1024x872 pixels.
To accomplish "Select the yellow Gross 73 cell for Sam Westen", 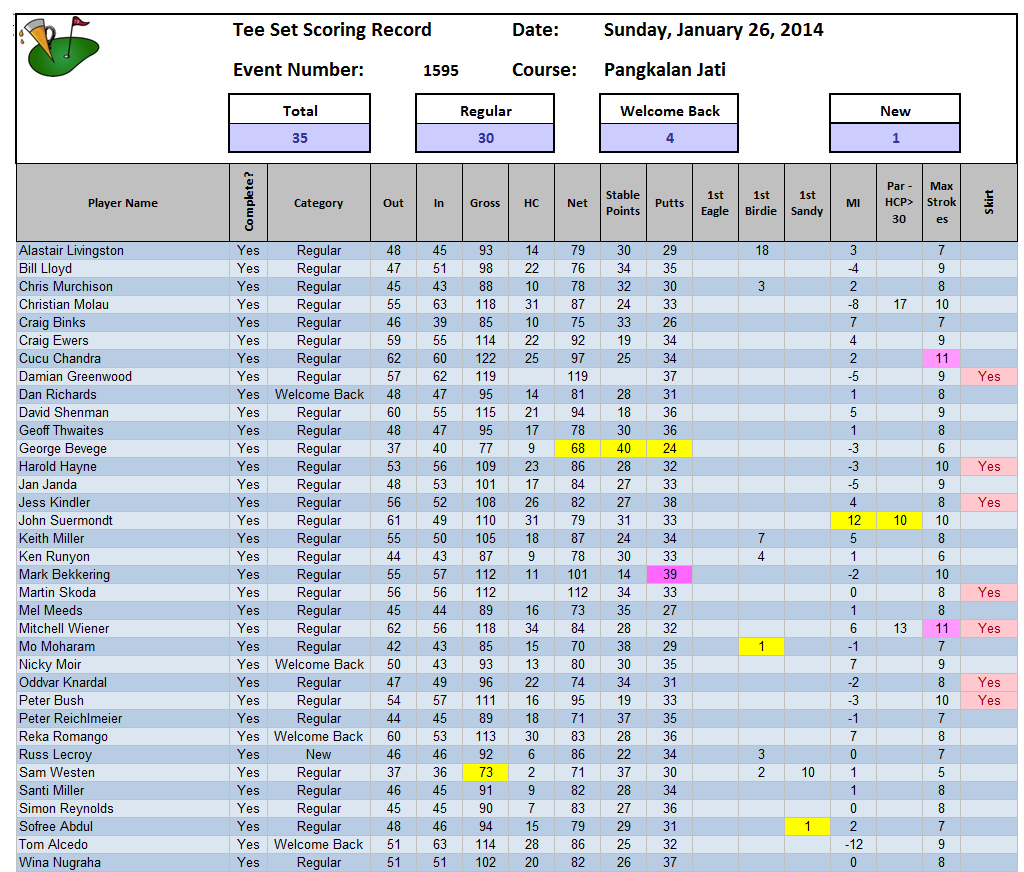I will (x=485, y=773).
